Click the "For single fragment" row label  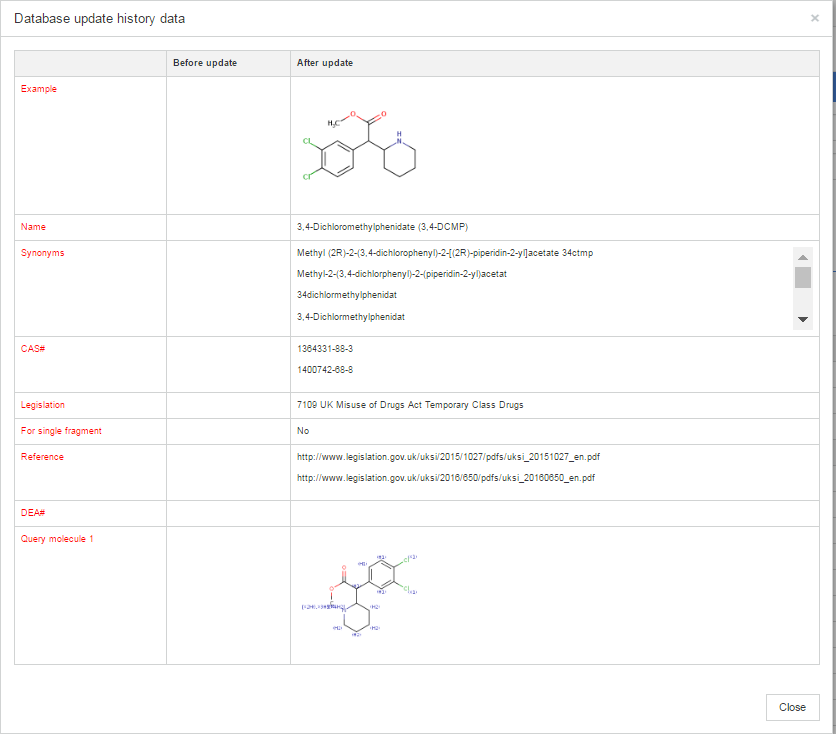(x=61, y=431)
